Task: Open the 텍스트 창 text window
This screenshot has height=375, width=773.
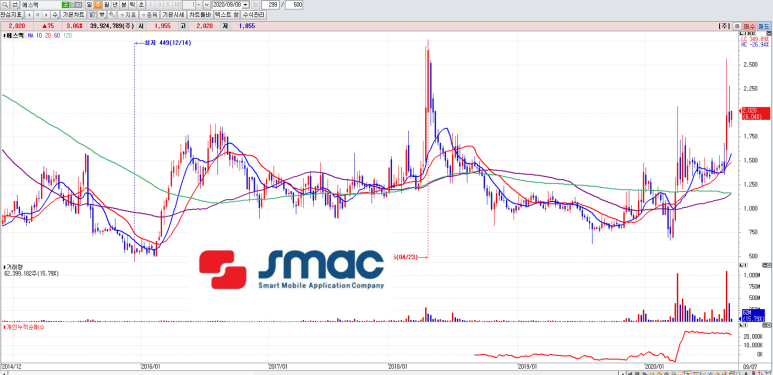Action: pyautogui.click(x=227, y=15)
